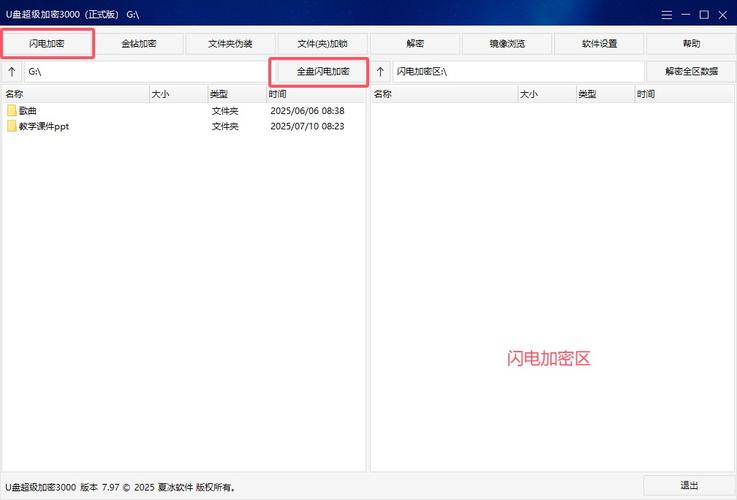Click the 退出 button
This screenshot has height=500, width=737.
point(689,486)
